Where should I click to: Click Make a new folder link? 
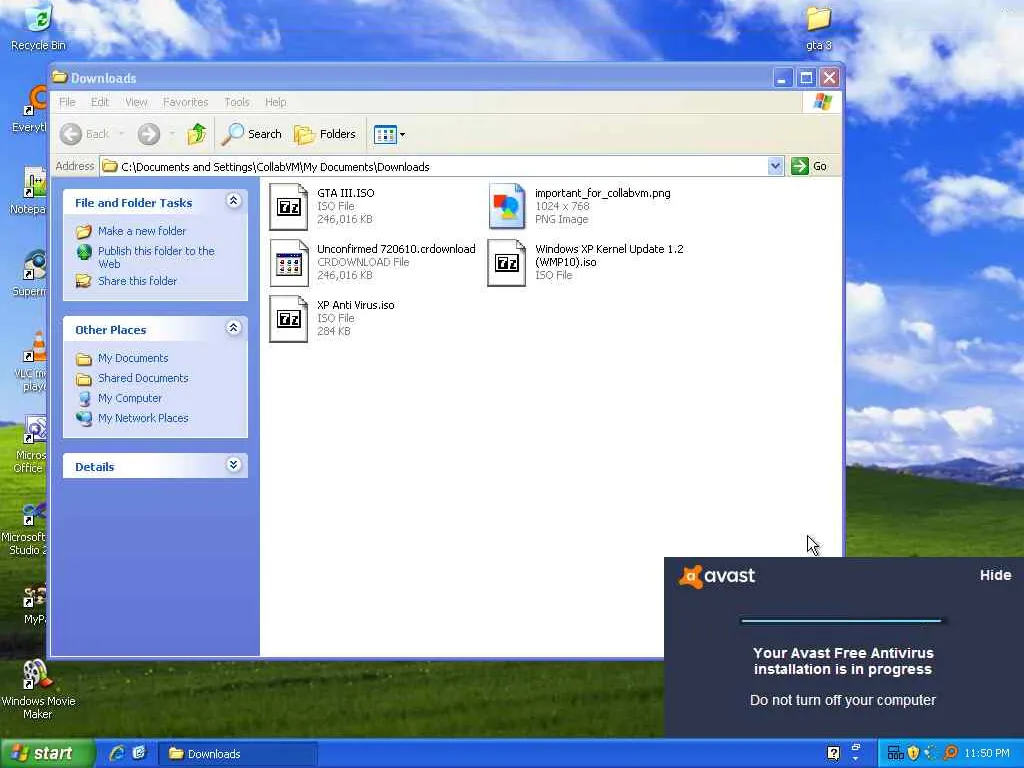(x=142, y=231)
